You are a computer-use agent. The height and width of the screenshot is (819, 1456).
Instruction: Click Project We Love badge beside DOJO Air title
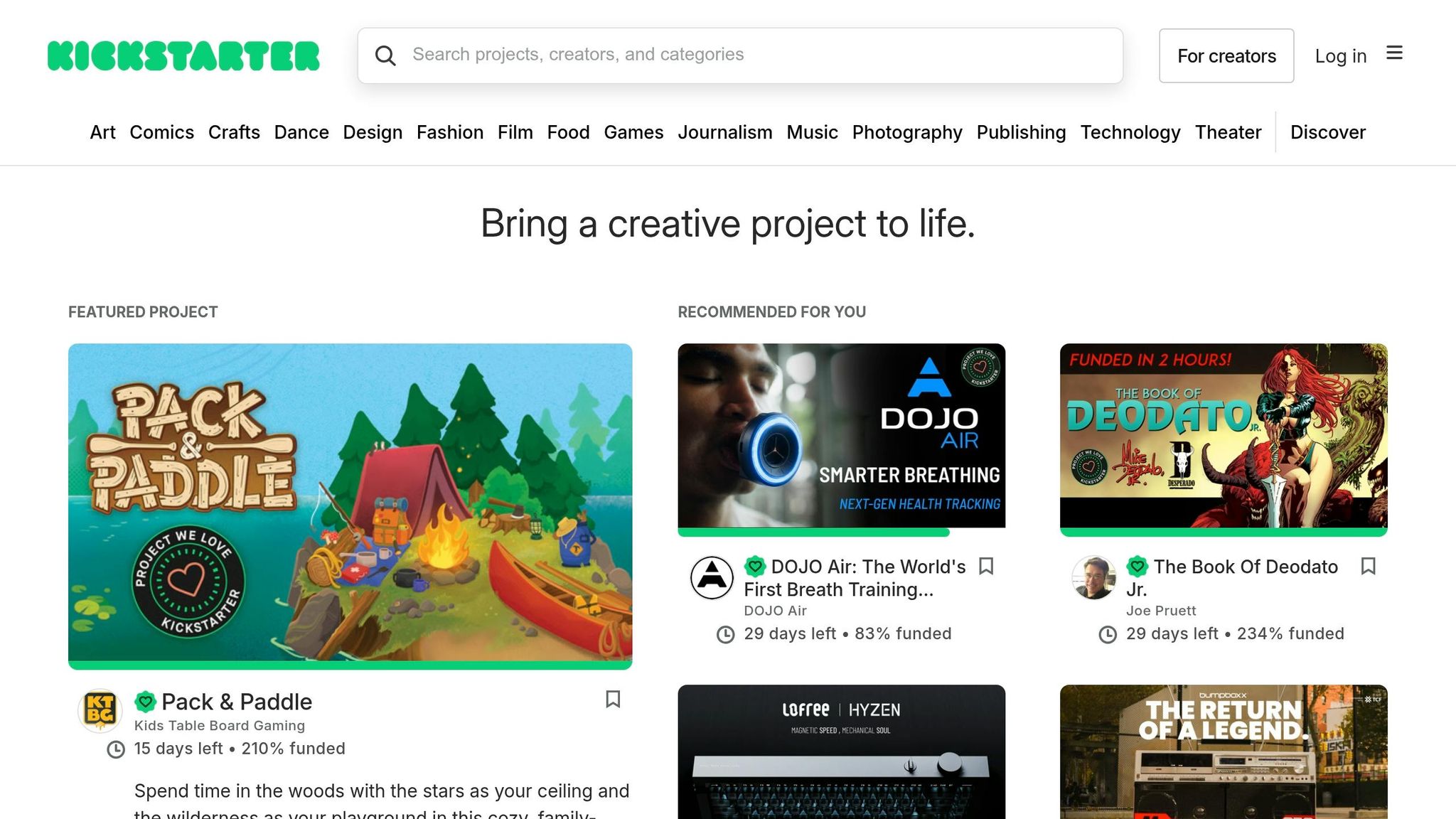[x=755, y=567]
